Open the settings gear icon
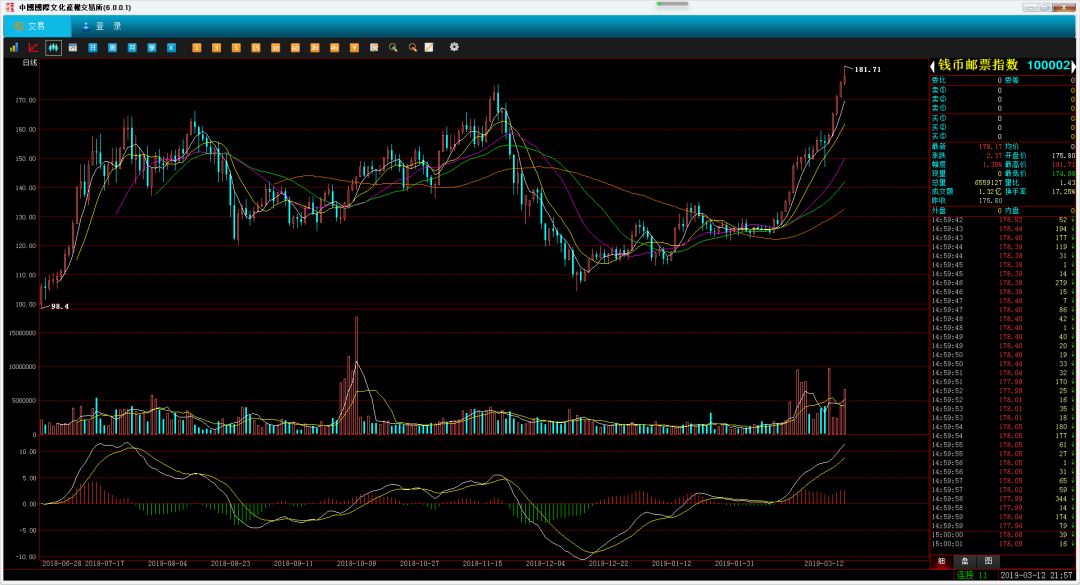Image resolution: width=1080 pixels, height=585 pixels. click(454, 47)
